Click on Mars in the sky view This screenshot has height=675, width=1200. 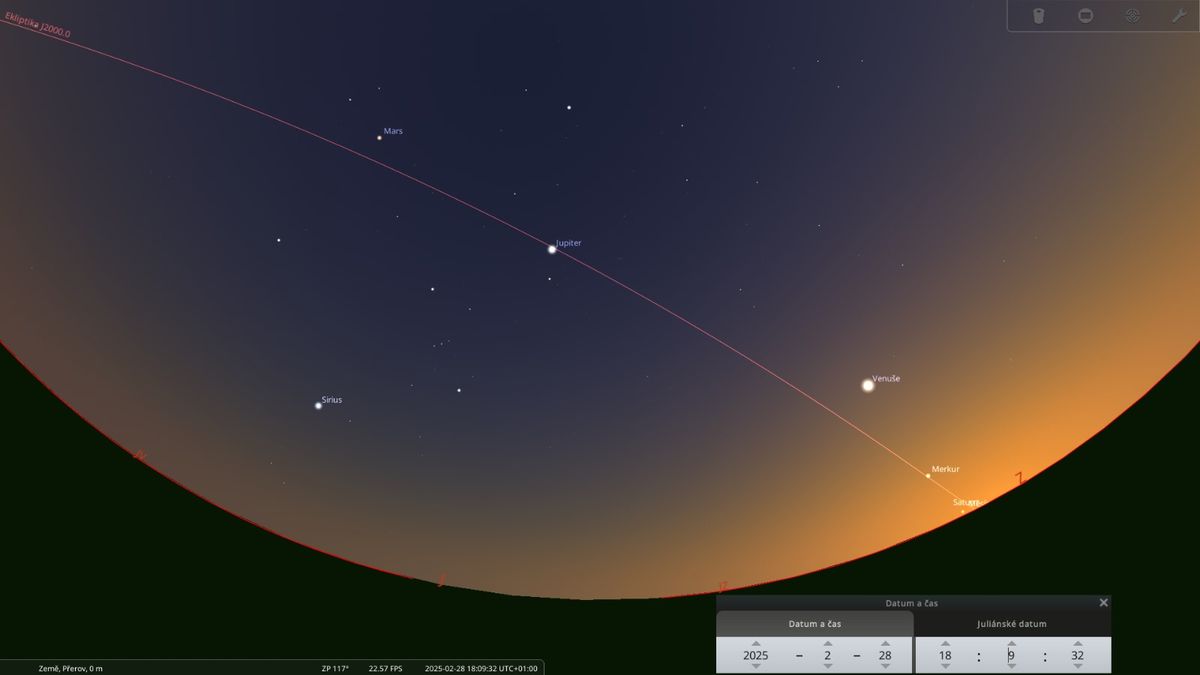tap(379, 137)
